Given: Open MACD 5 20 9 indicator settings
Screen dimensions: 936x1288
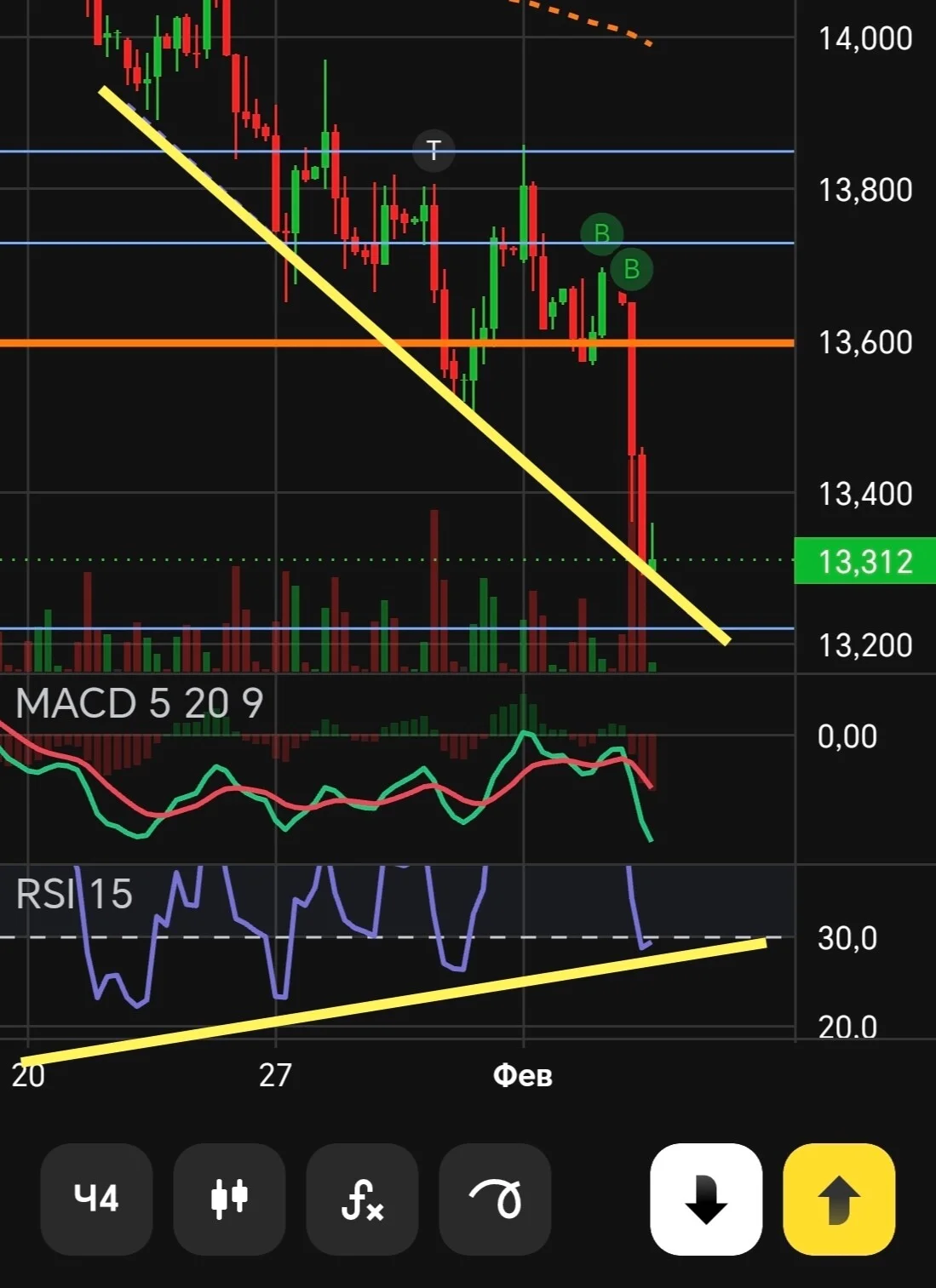Looking at the screenshot, I should pos(140,703).
